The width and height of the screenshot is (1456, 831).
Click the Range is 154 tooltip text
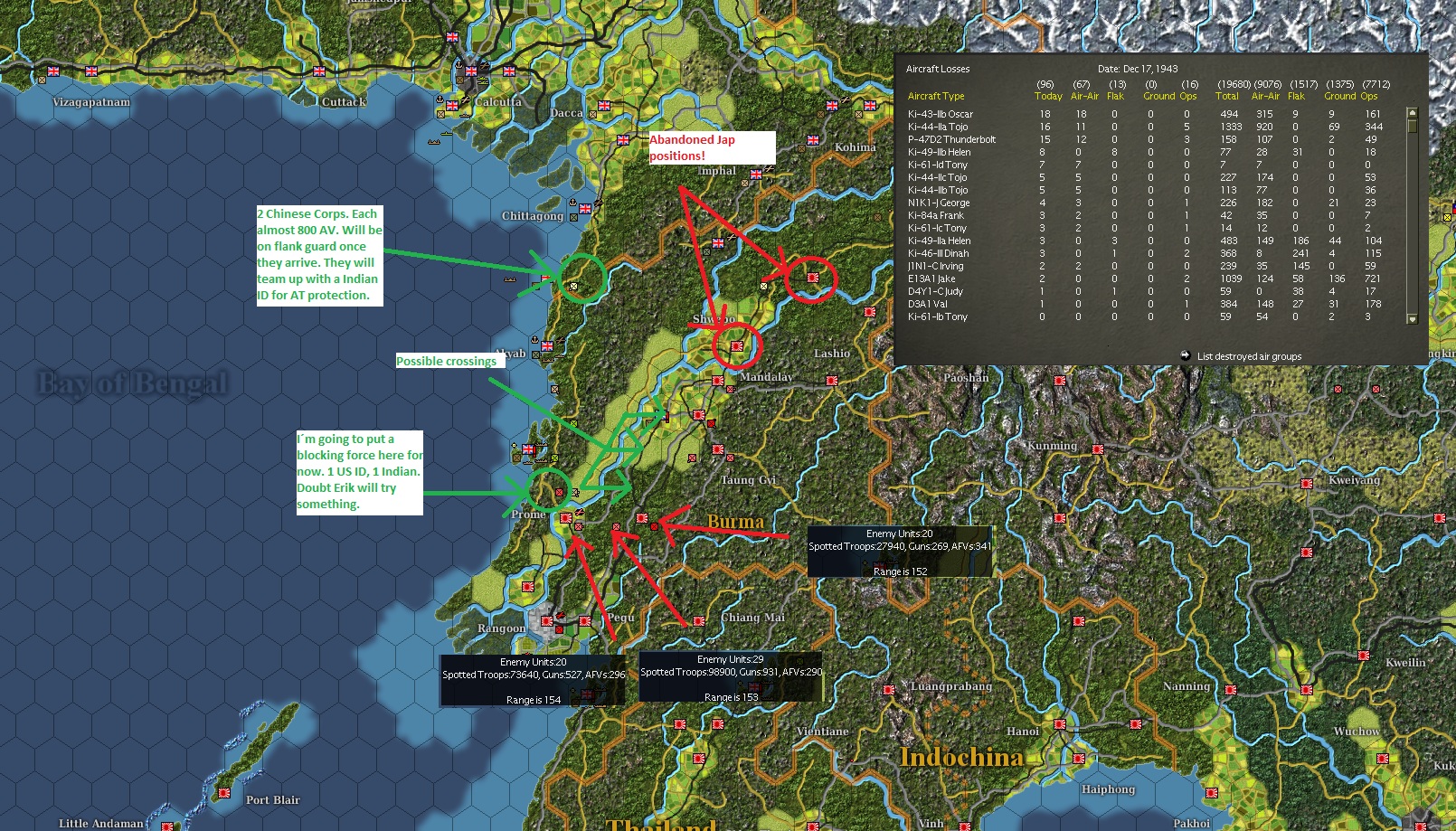point(534,700)
